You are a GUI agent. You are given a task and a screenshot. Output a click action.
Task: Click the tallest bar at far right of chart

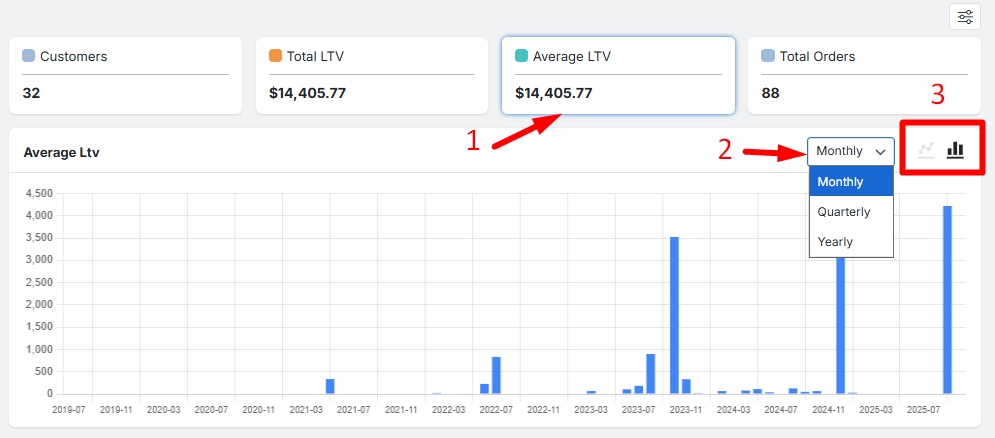click(x=947, y=300)
